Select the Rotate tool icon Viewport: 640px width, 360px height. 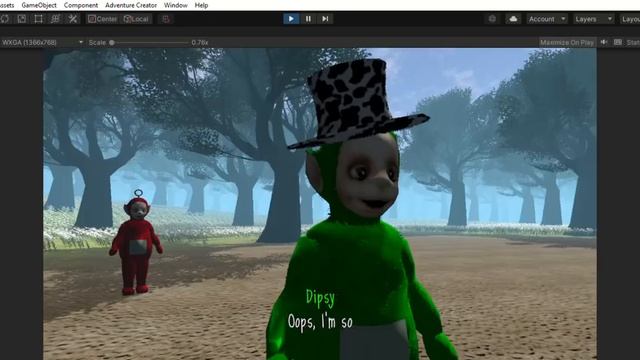4,19
